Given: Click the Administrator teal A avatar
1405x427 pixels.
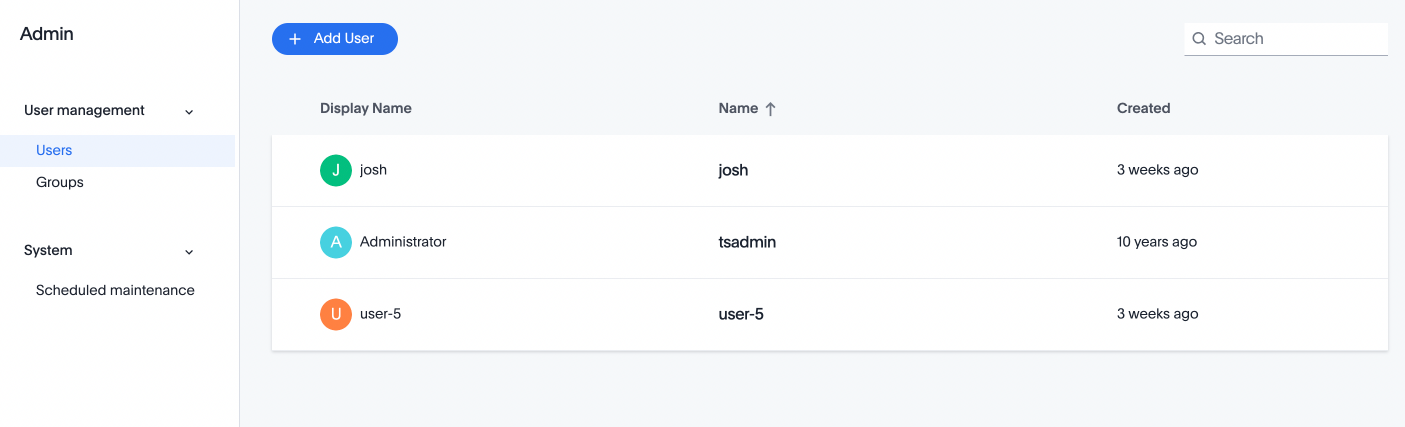Looking at the screenshot, I should click(336, 242).
